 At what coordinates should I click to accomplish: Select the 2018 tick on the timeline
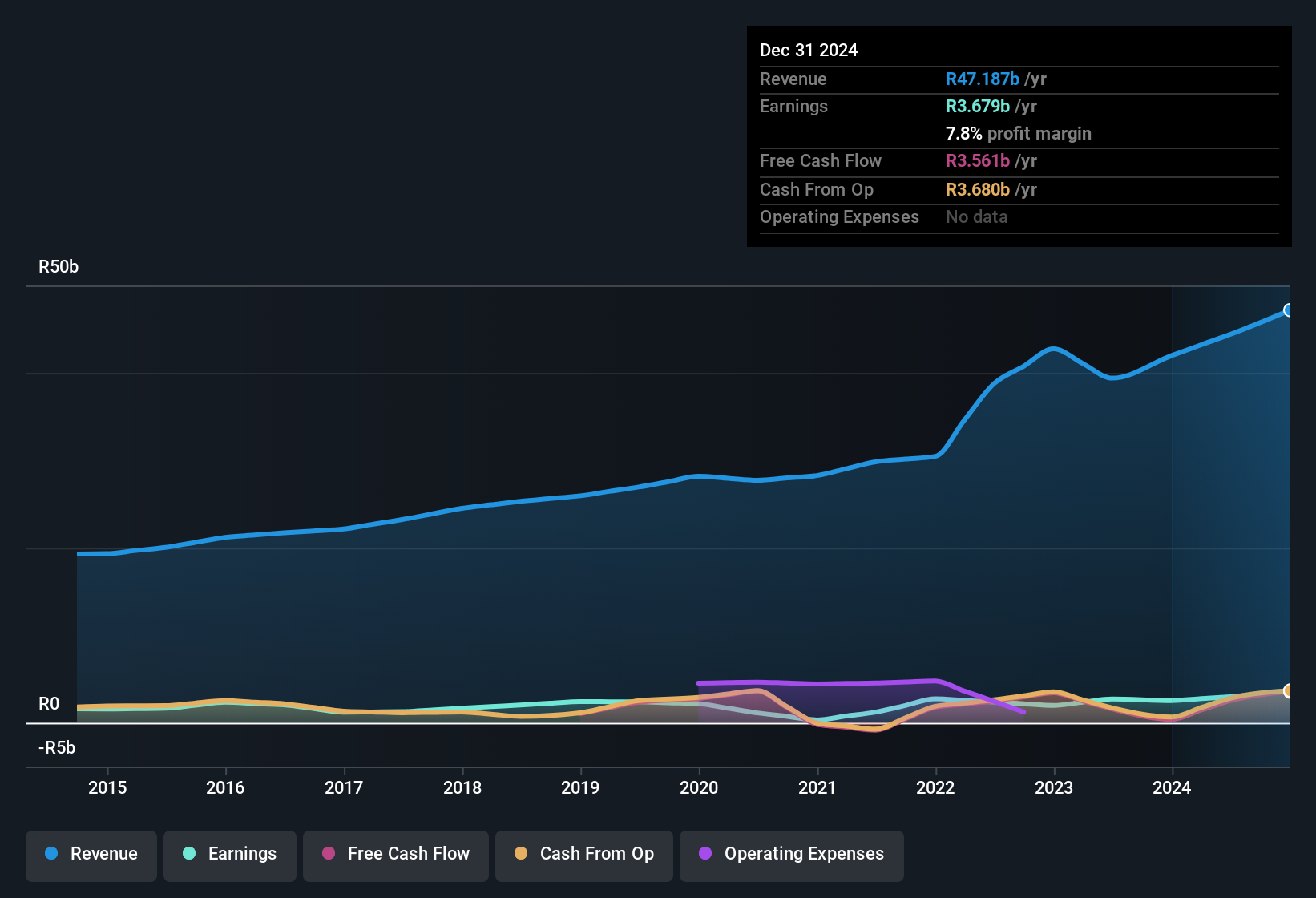tap(462, 787)
